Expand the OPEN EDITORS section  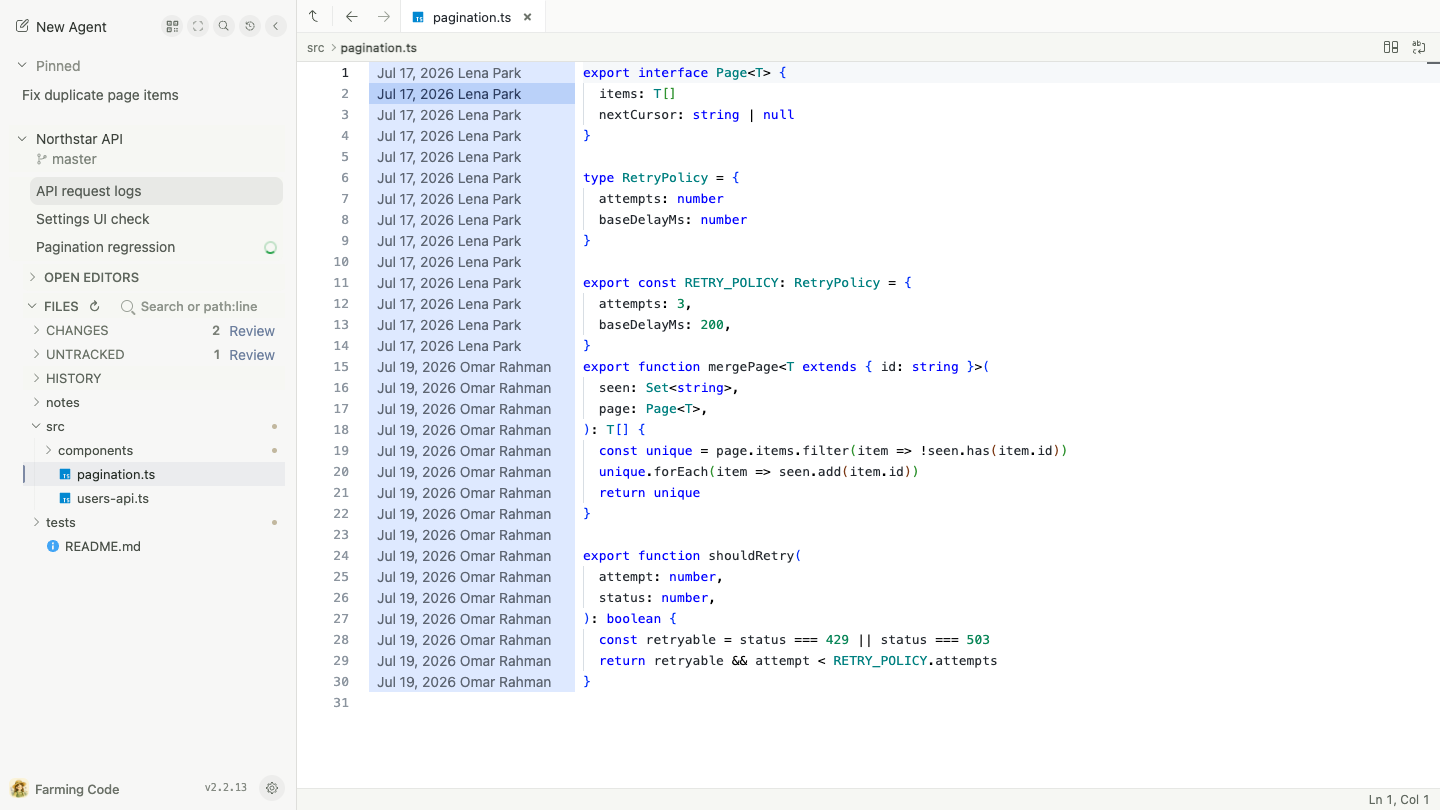[32, 277]
